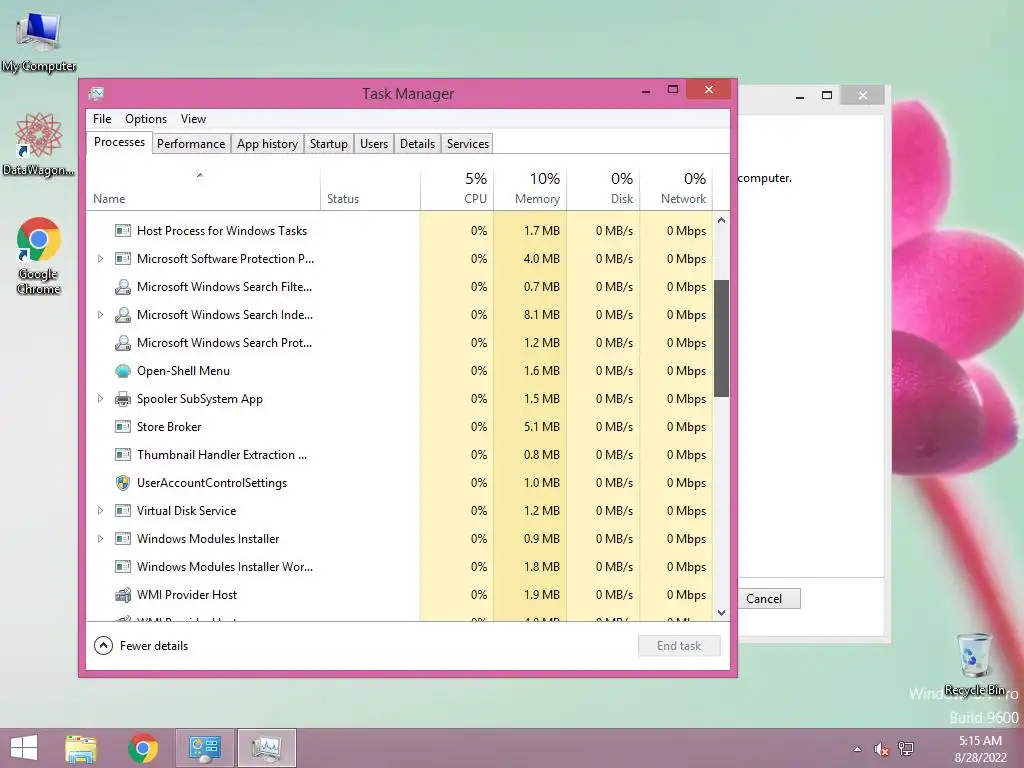The width and height of the screenshot is (1024, 768).
Task: Switch to the App history tab
Action: pos(267,144)
